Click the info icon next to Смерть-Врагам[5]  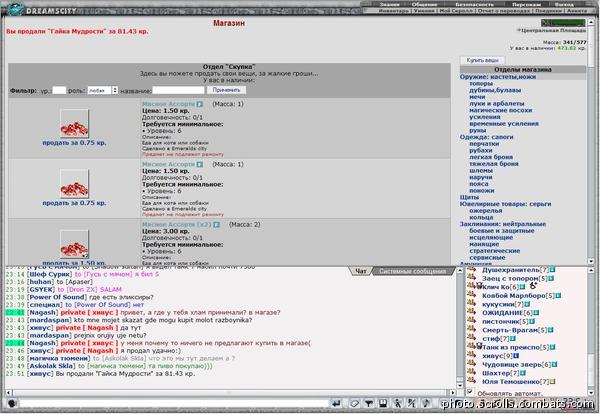click(x=550, y=330)
